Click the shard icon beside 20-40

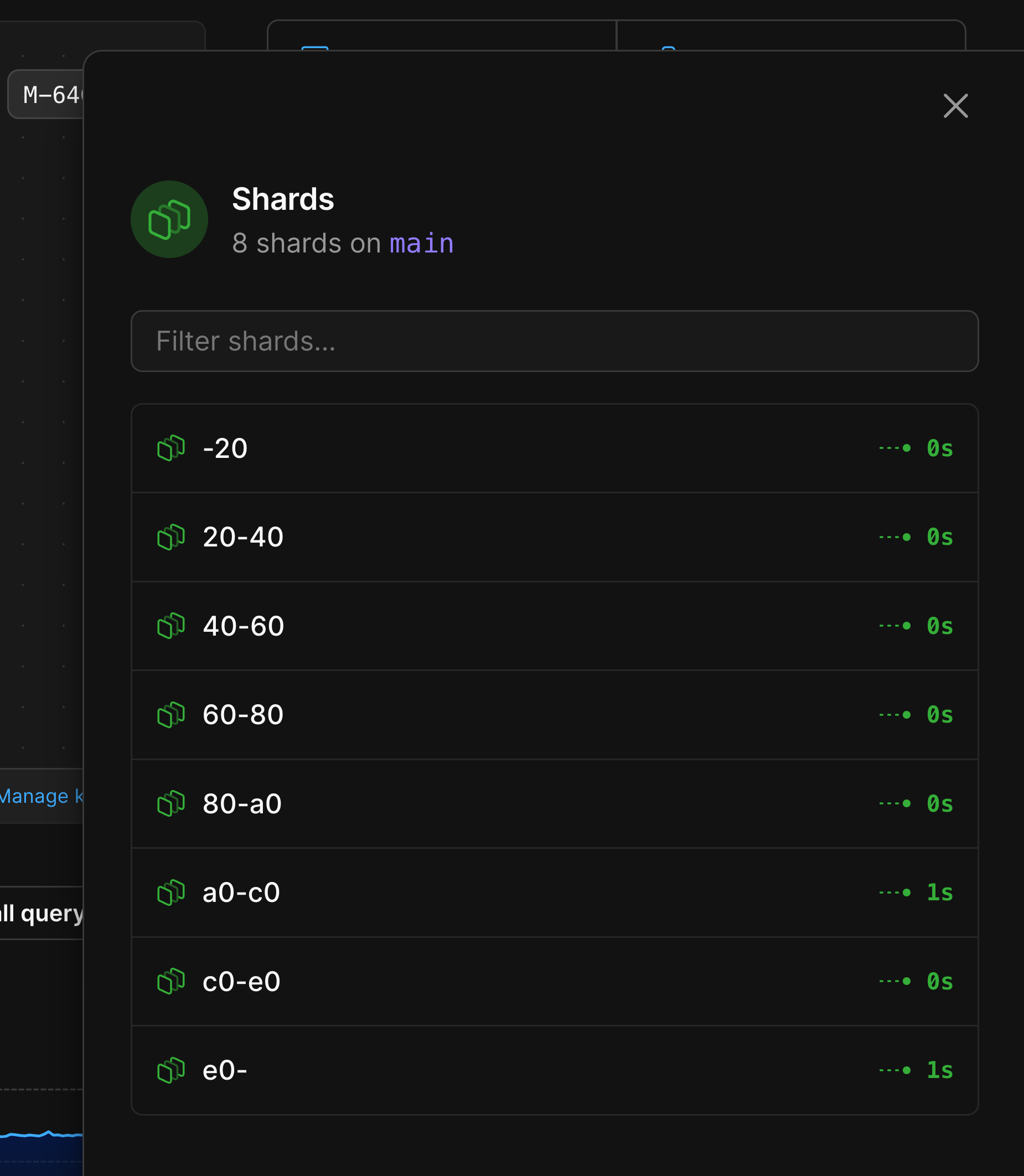(x=170, y=537)
